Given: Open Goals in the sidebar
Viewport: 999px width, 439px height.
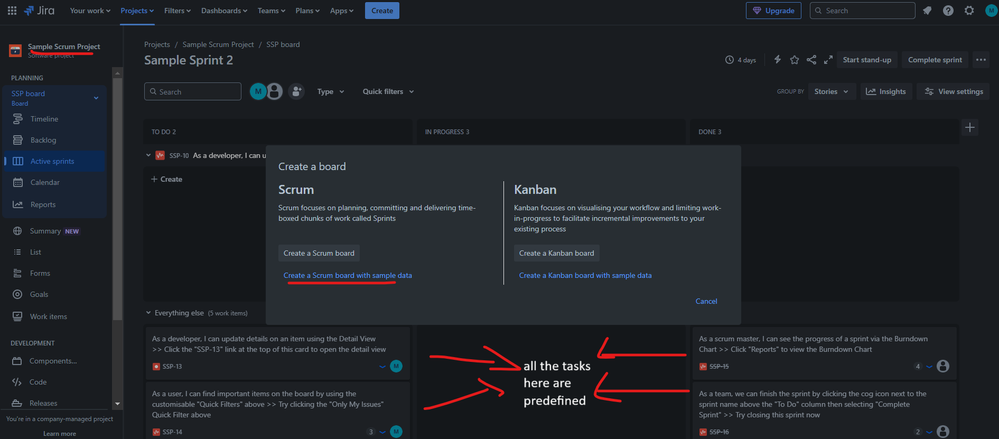Looking at the screenshot, I should coord(39,294).
